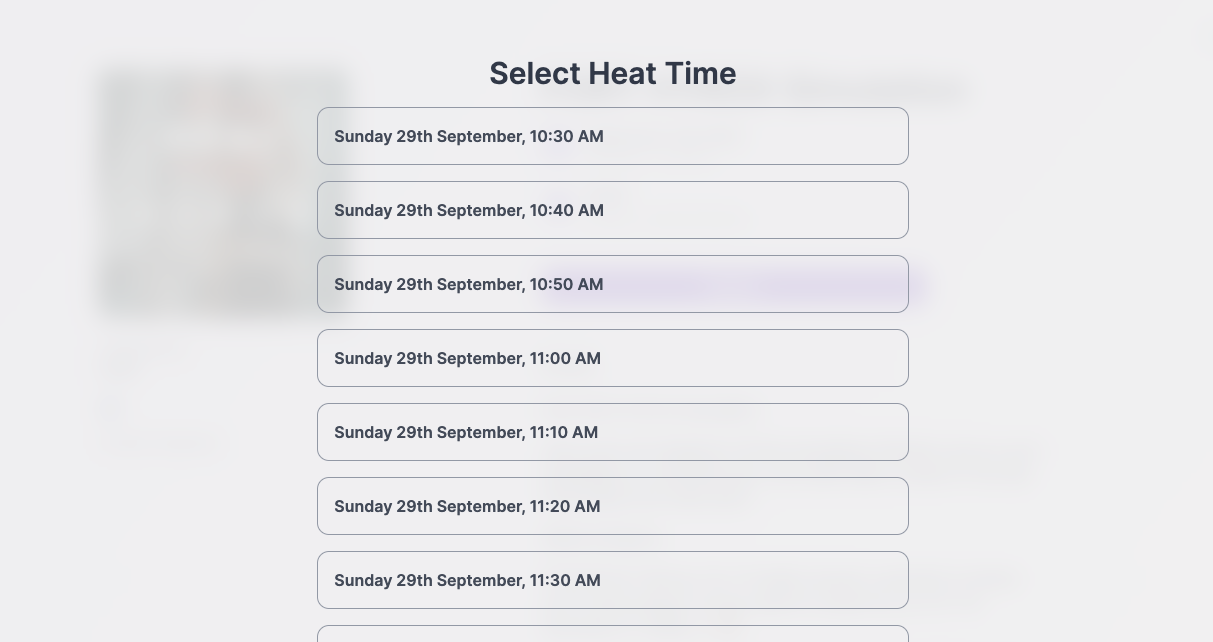Choose the 10:40 AM heat slot
This screenshot has width=1213, height=642.
[612, 210]
